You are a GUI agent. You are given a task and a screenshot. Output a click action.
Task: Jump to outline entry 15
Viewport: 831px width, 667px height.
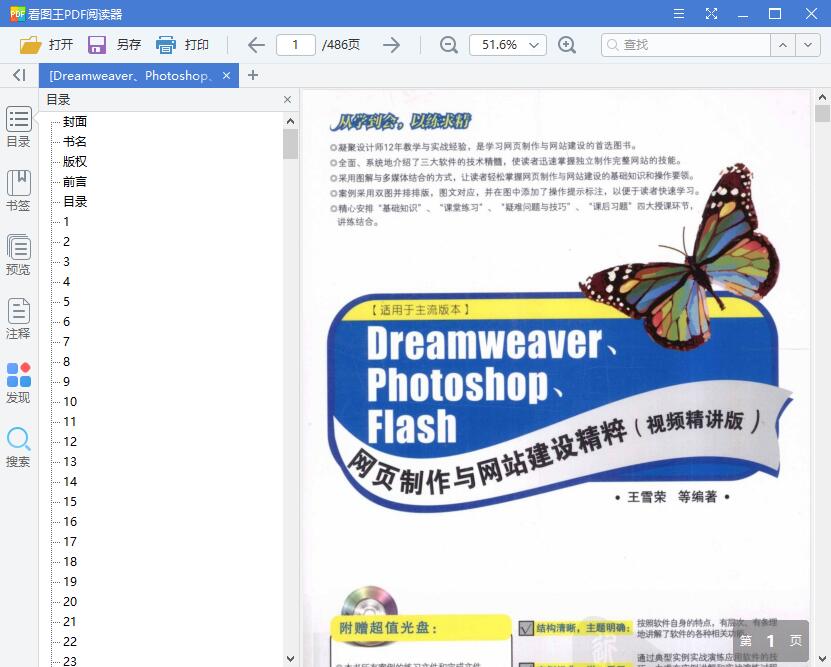[x=70, y=501]
